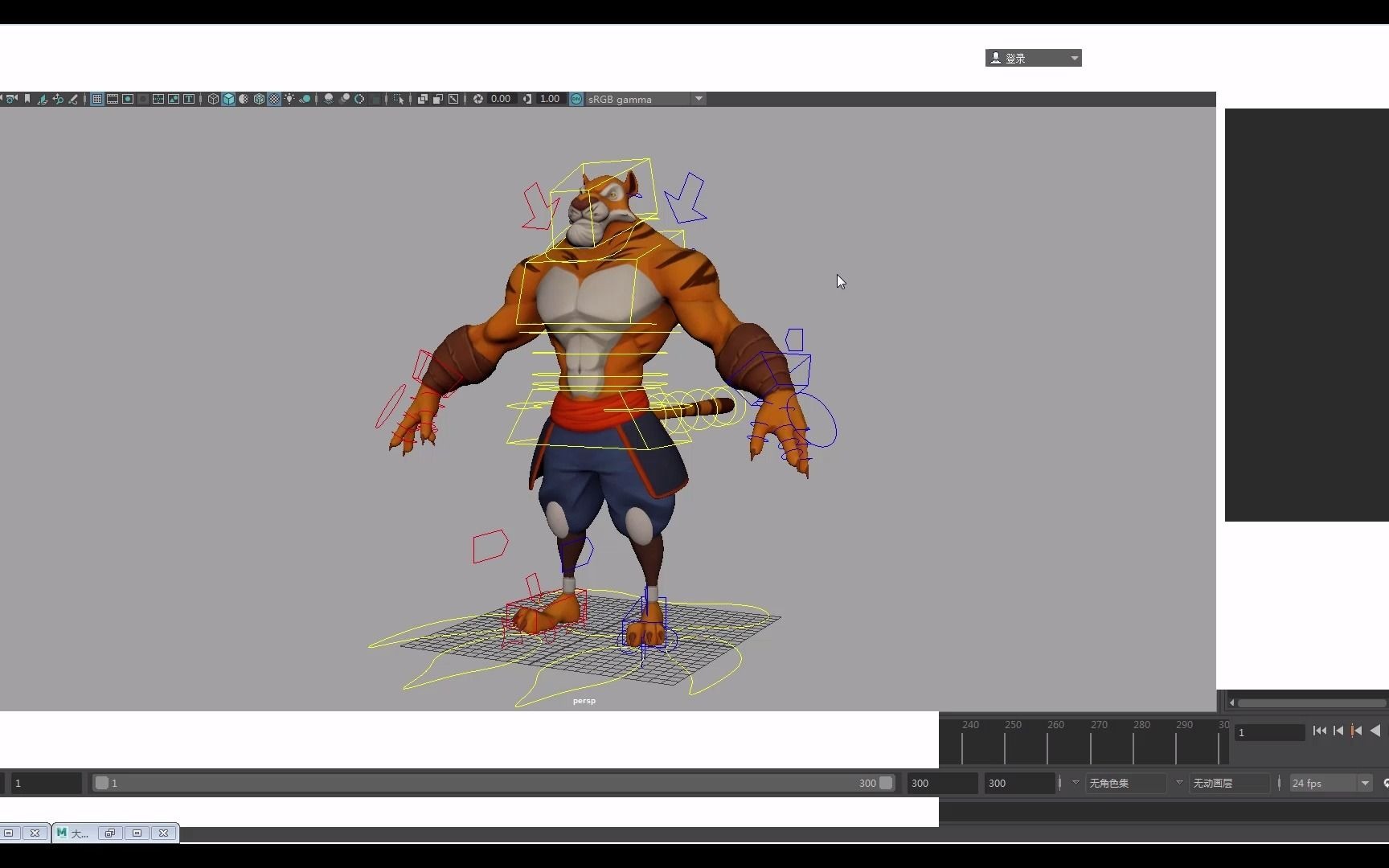Click the range slider bar

(x=494, y=783)
